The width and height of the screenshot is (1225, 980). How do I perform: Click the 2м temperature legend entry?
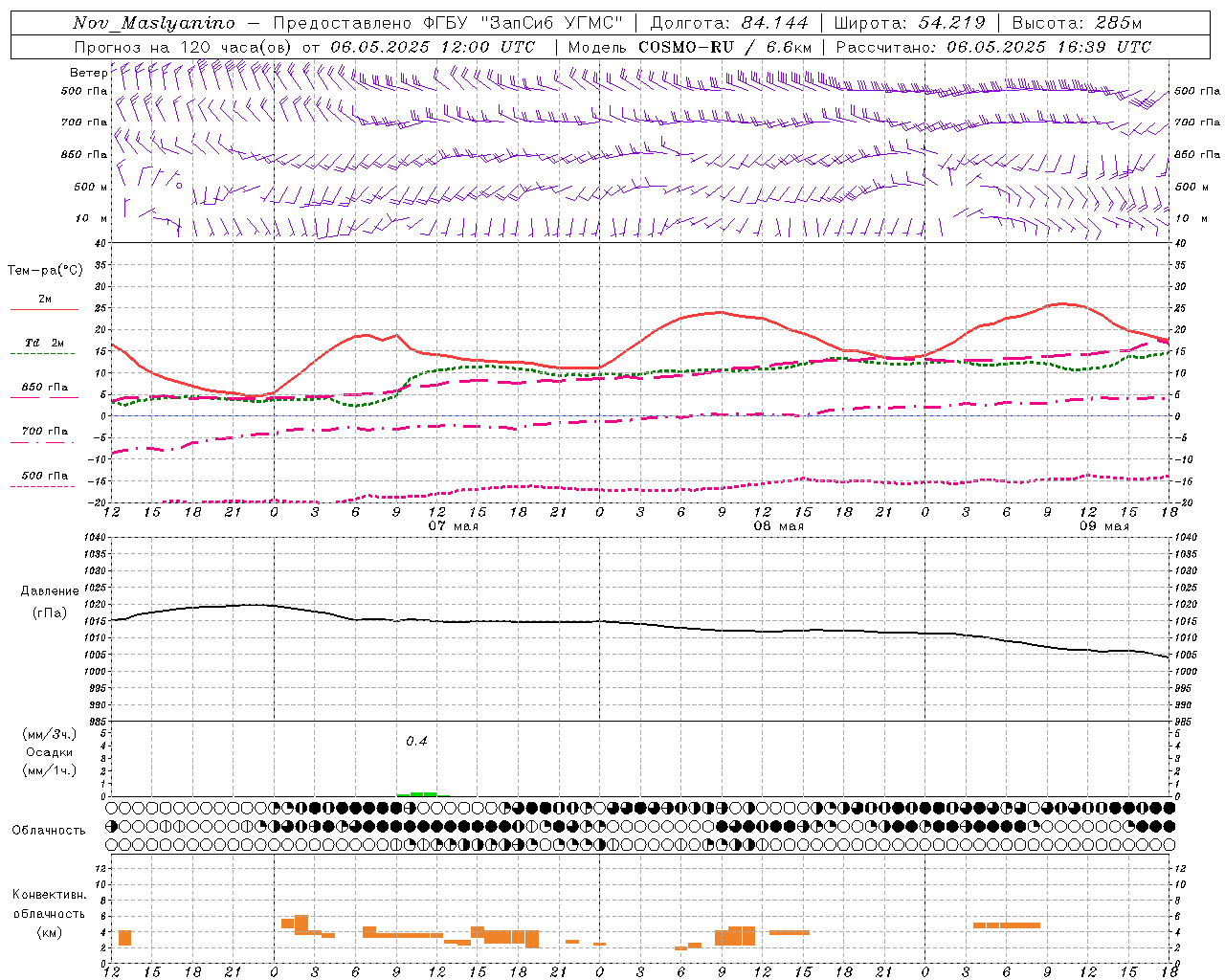tap(45, 299)
